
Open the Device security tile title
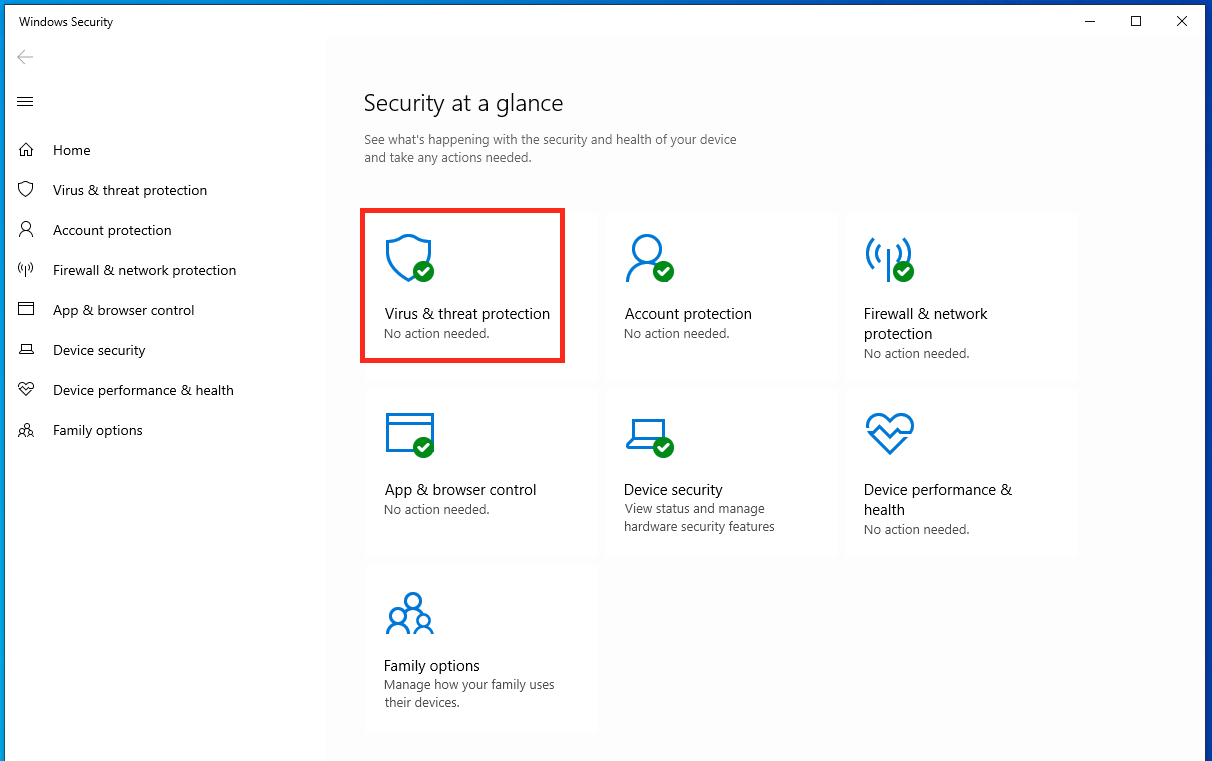(673, 490)
